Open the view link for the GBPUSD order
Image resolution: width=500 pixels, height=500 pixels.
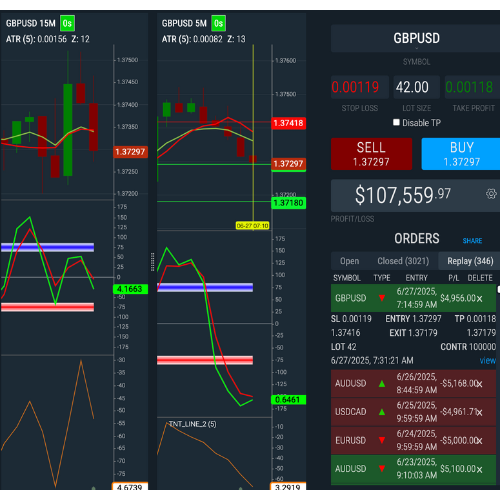pyautogui.click(x=487, y=360)
